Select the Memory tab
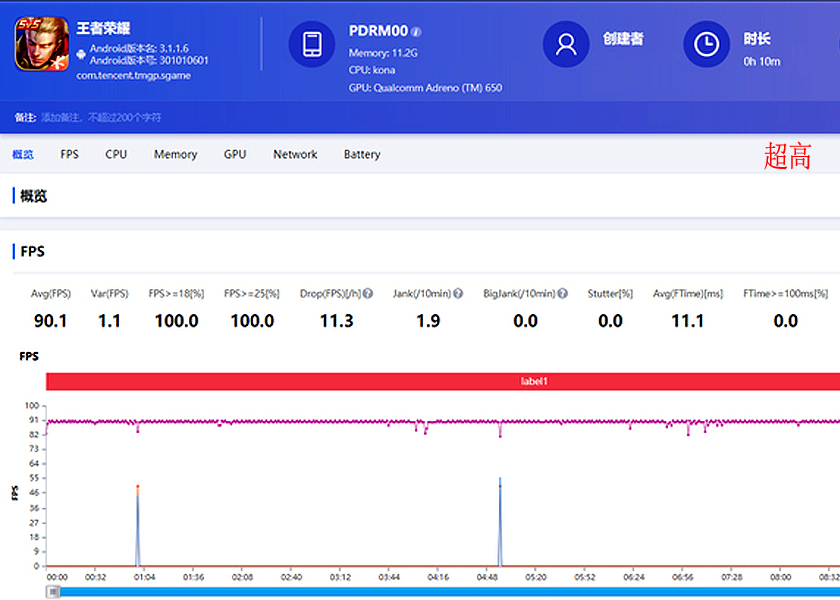The width and height of the screenshot is (840, 600). point(175,154)
